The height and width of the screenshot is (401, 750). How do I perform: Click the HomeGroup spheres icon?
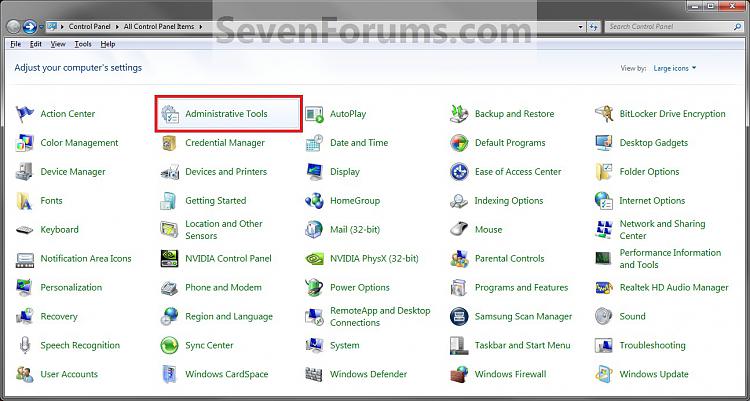pos(314,201)
